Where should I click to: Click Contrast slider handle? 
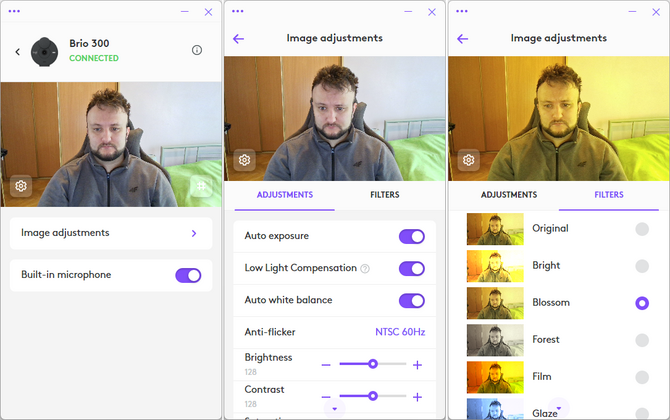[x=373, y=396]
